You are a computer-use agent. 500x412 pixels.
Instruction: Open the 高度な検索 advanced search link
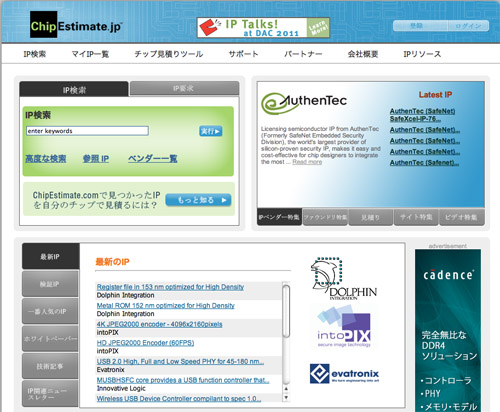pyautogui.click(x=46, y=159)
